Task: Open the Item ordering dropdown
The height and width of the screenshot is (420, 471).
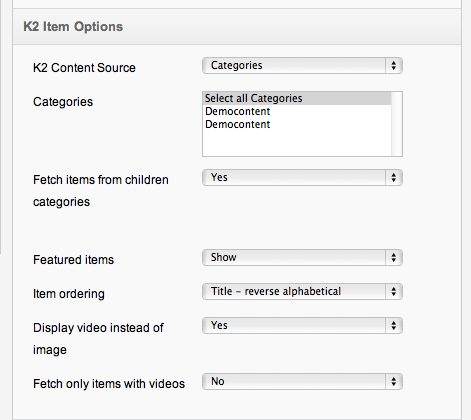Action: coord(302,292)
